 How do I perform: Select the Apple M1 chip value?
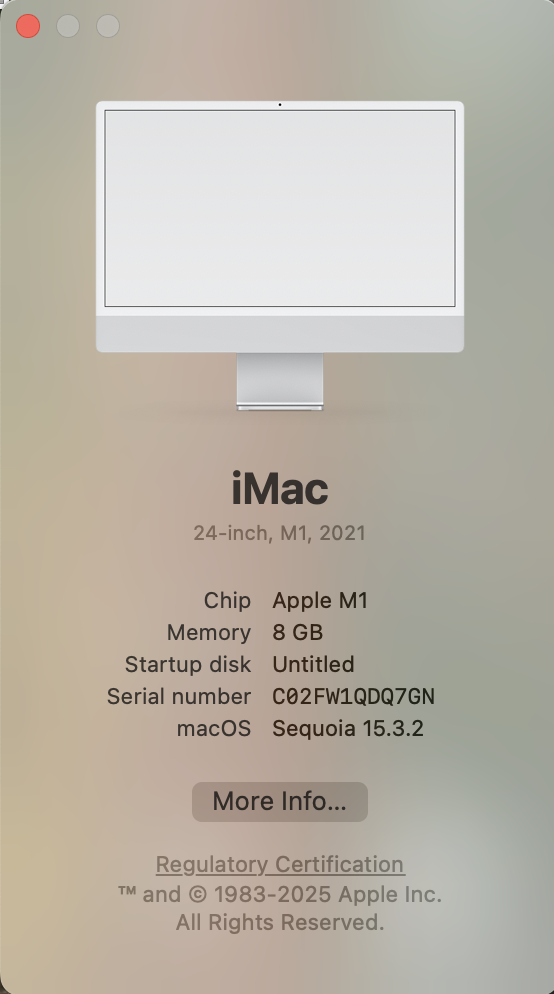pyautogui.click(x=320, y=600)
